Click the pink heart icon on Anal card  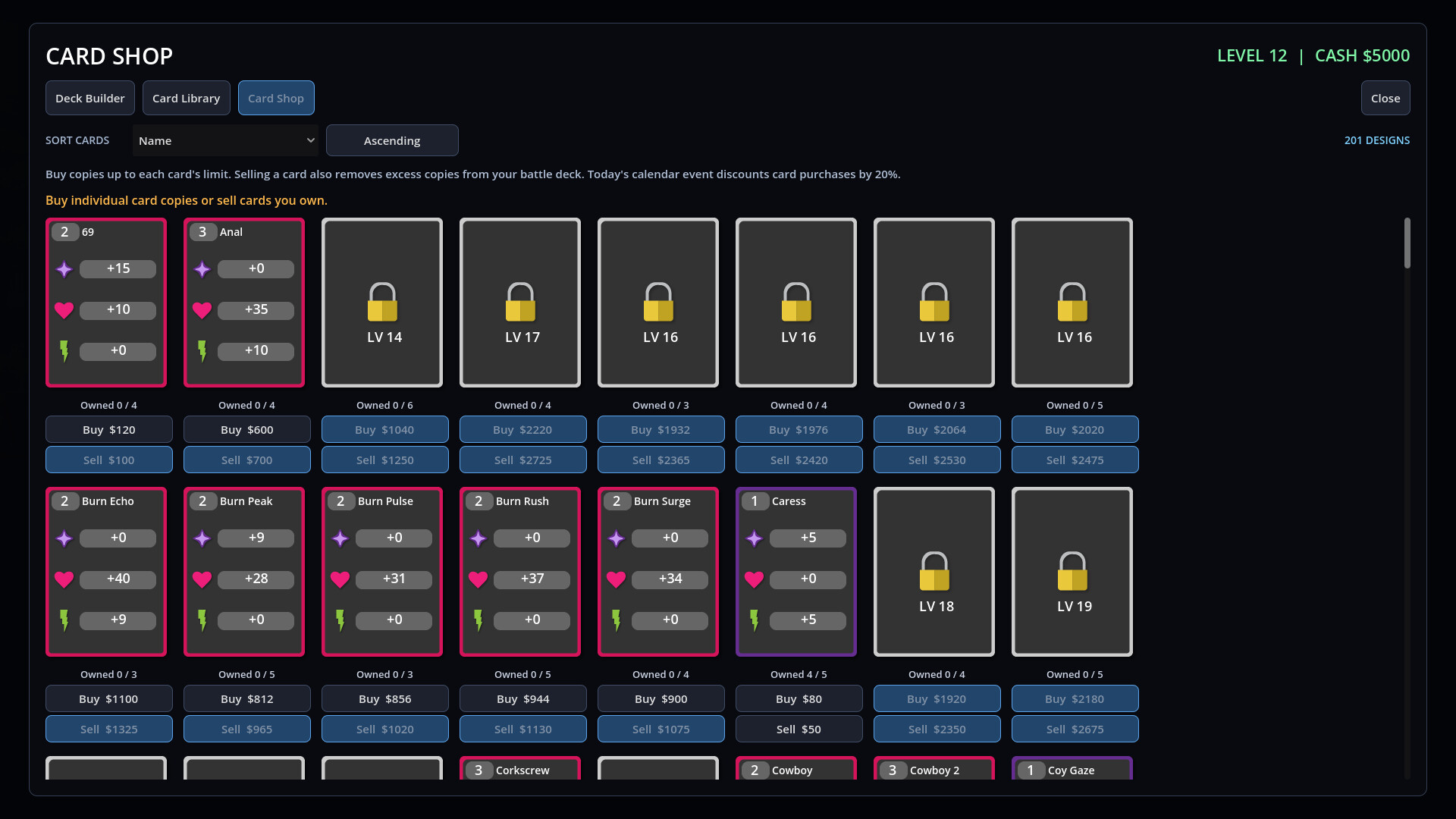pyautogui.click(x=202, y=310)
